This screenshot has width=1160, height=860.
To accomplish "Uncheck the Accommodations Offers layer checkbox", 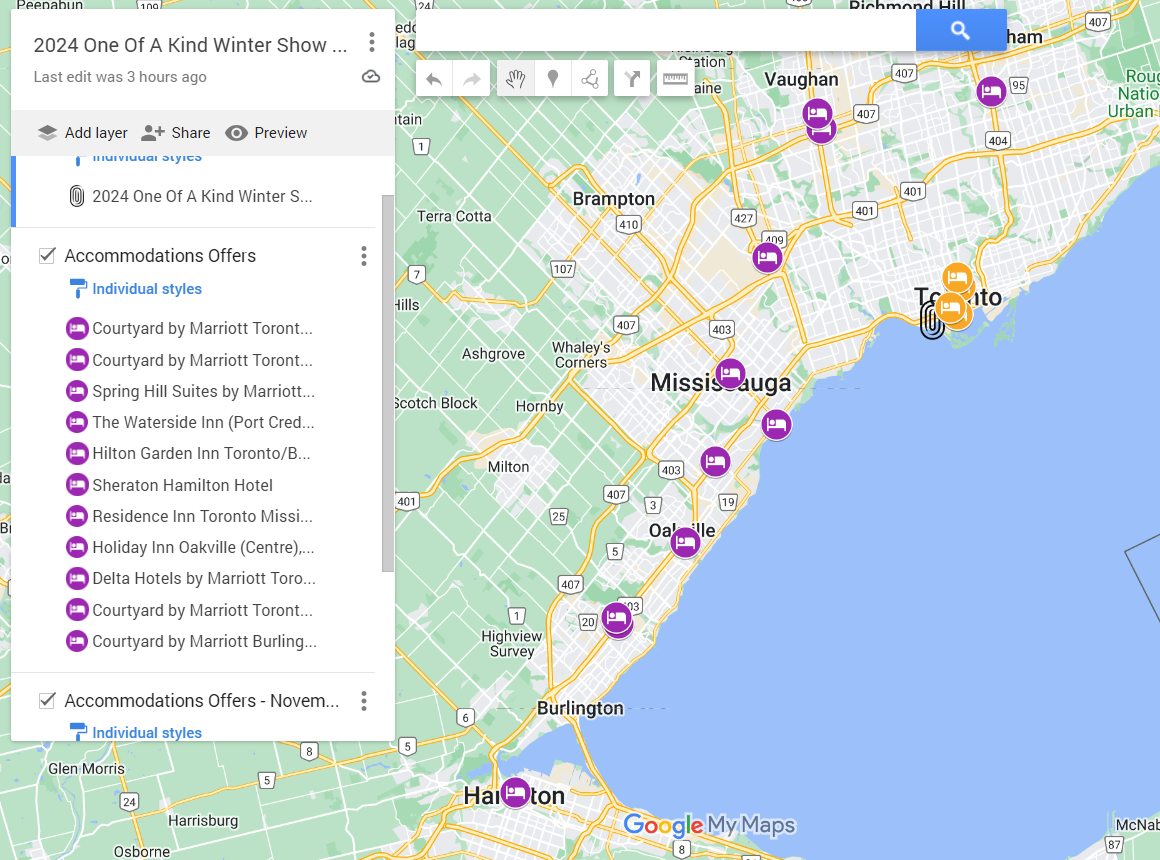I will tap(47, 256).
